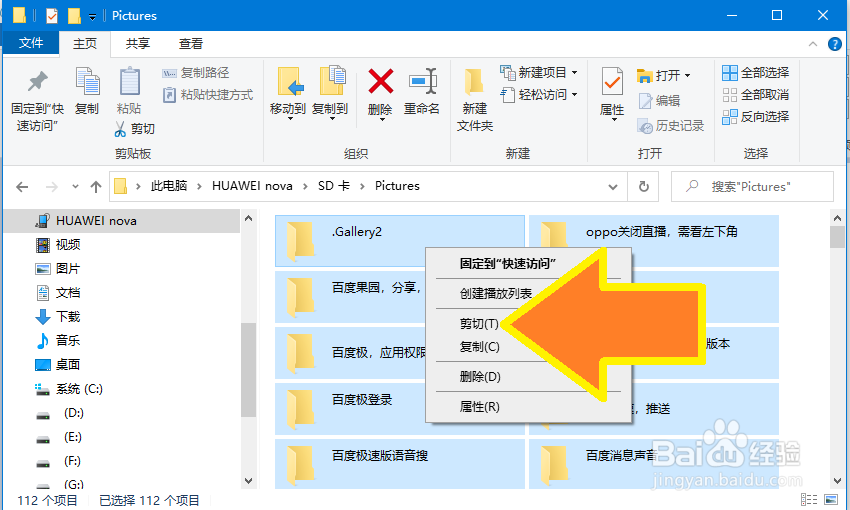Image resolution: width=850 pixels, height=510 pixels.
Task: Click Edit (编辑) in ribbon
Action: pos(659,101)
